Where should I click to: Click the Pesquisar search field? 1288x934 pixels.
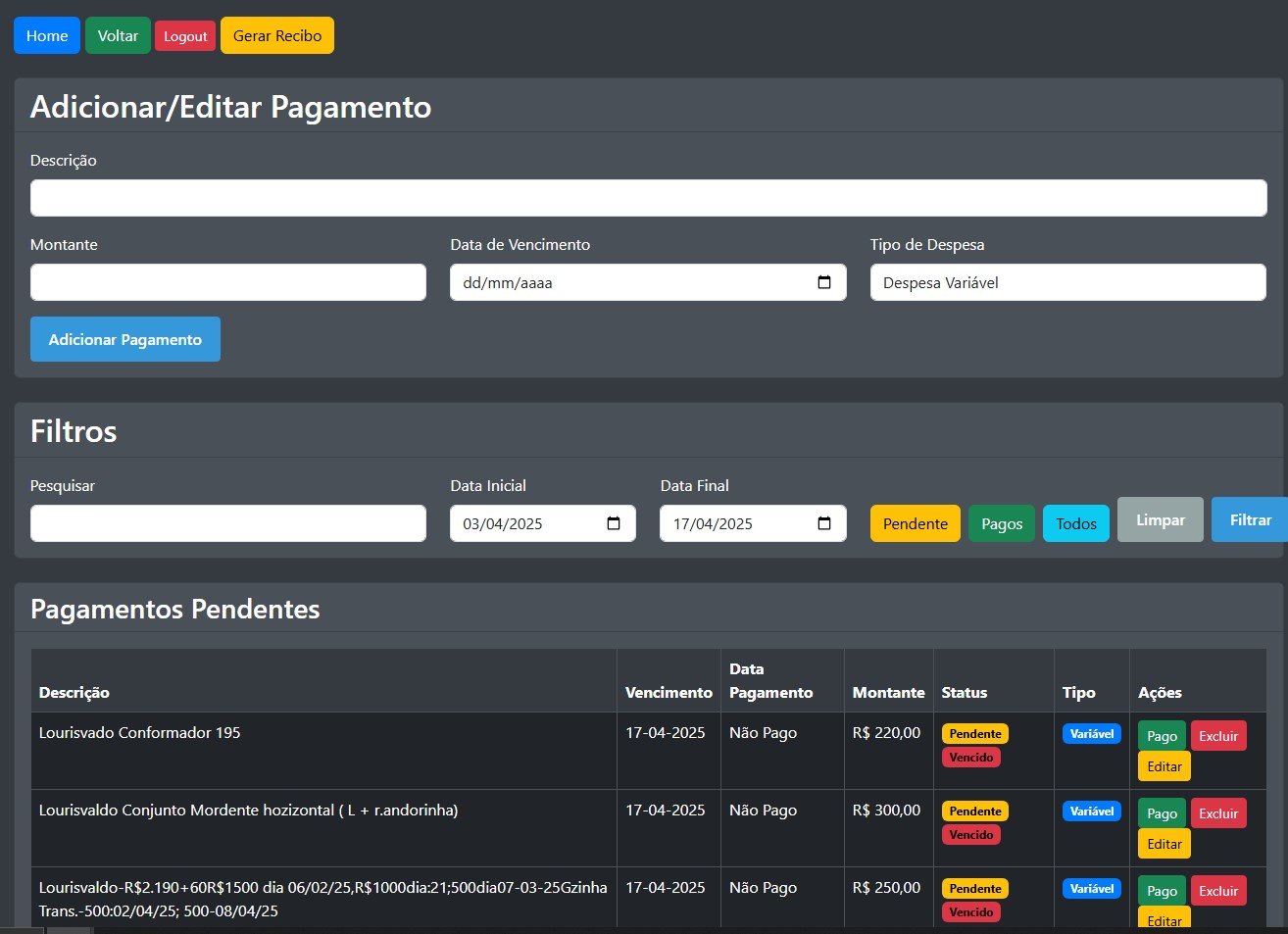[228, 523]
